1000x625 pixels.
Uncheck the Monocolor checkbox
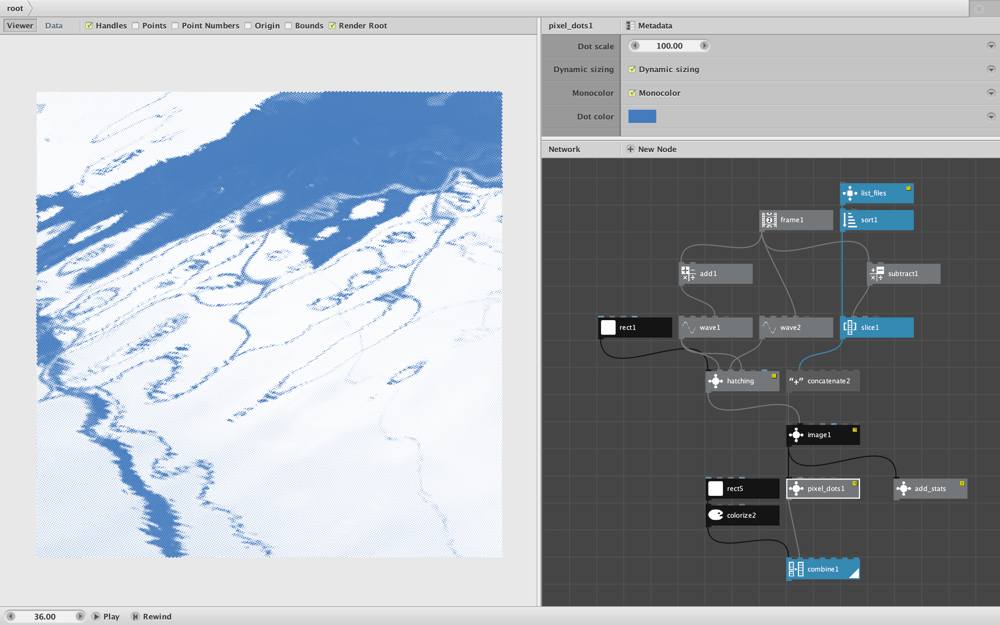[x=632, y=93]
